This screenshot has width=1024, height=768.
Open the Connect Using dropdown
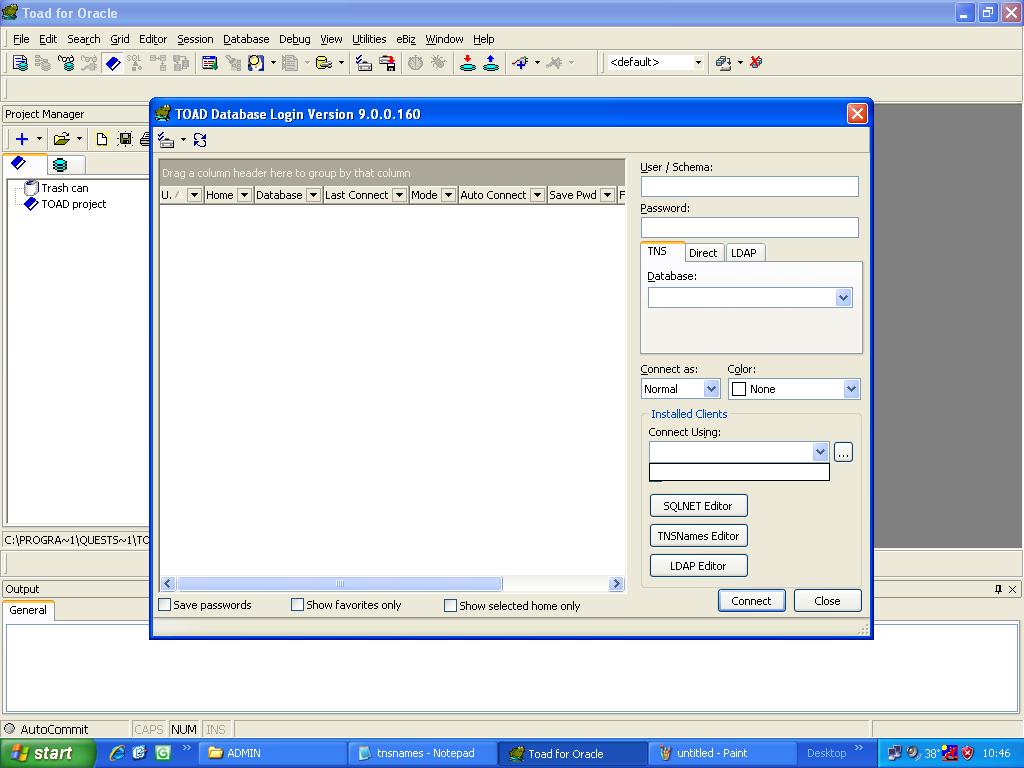click(x=820, y=451)
